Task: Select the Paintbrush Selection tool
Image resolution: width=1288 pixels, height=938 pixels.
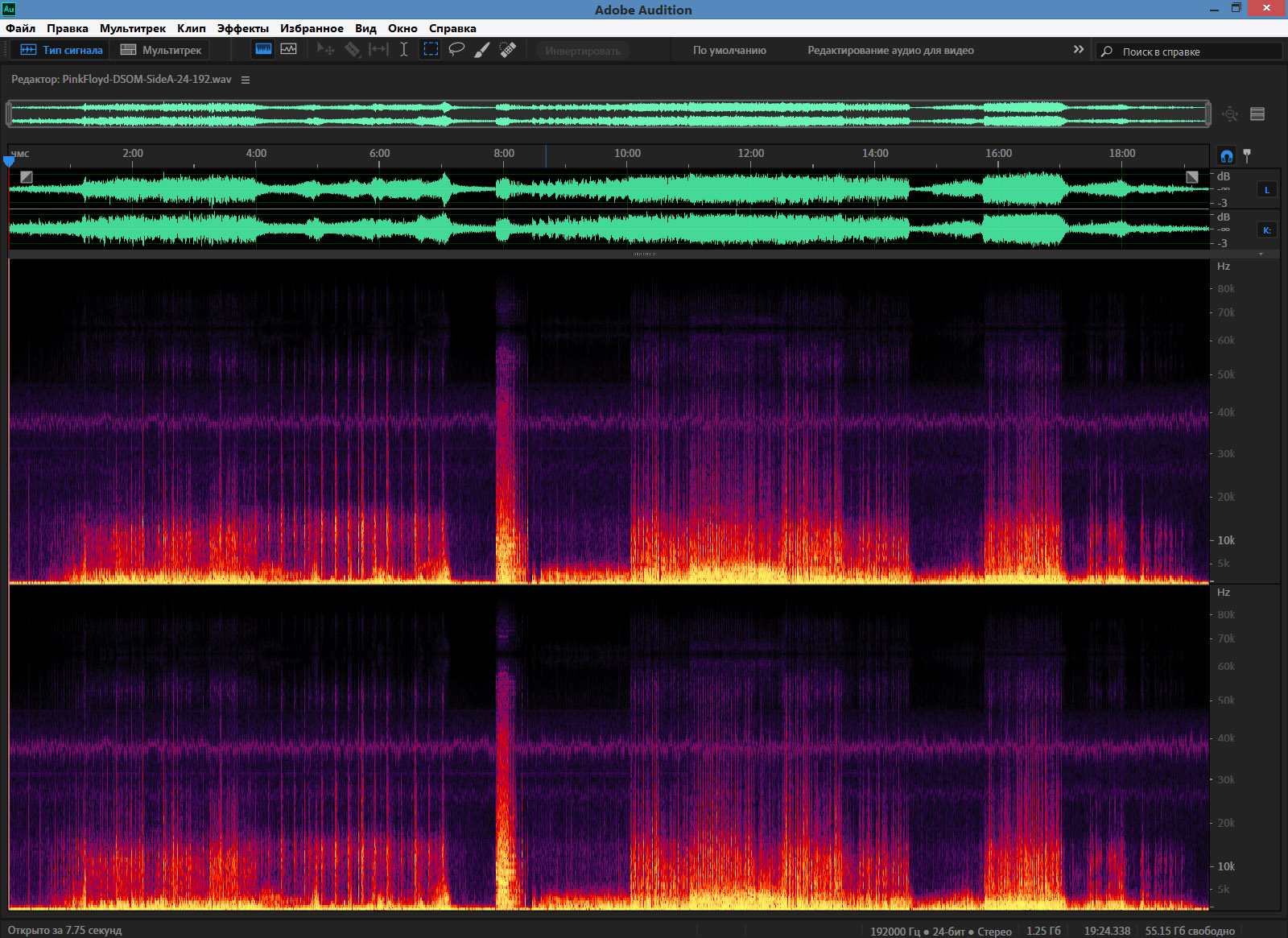Action: coord(482,50)
